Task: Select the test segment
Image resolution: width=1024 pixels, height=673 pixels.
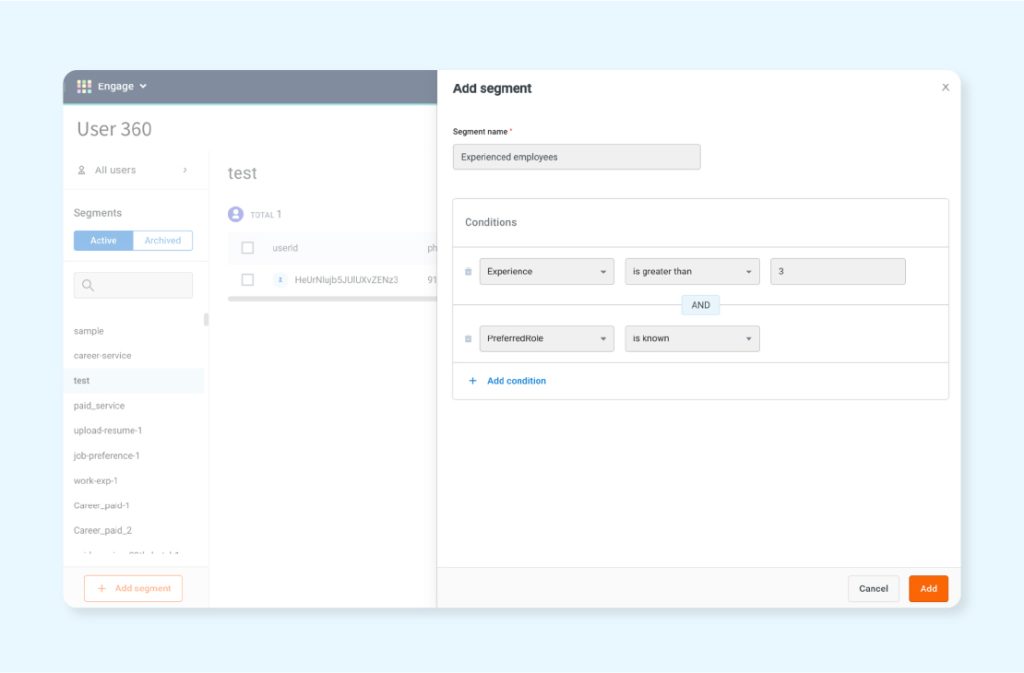Action: (x=133, y=381)
